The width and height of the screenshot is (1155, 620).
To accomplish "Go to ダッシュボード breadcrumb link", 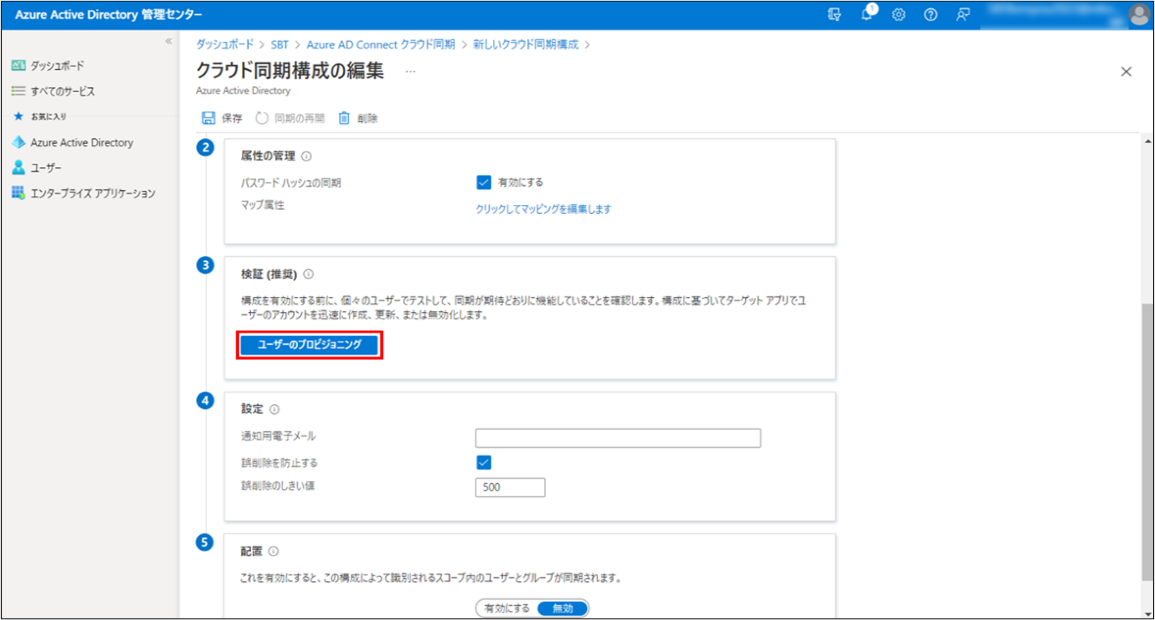I will click(225, 44).
